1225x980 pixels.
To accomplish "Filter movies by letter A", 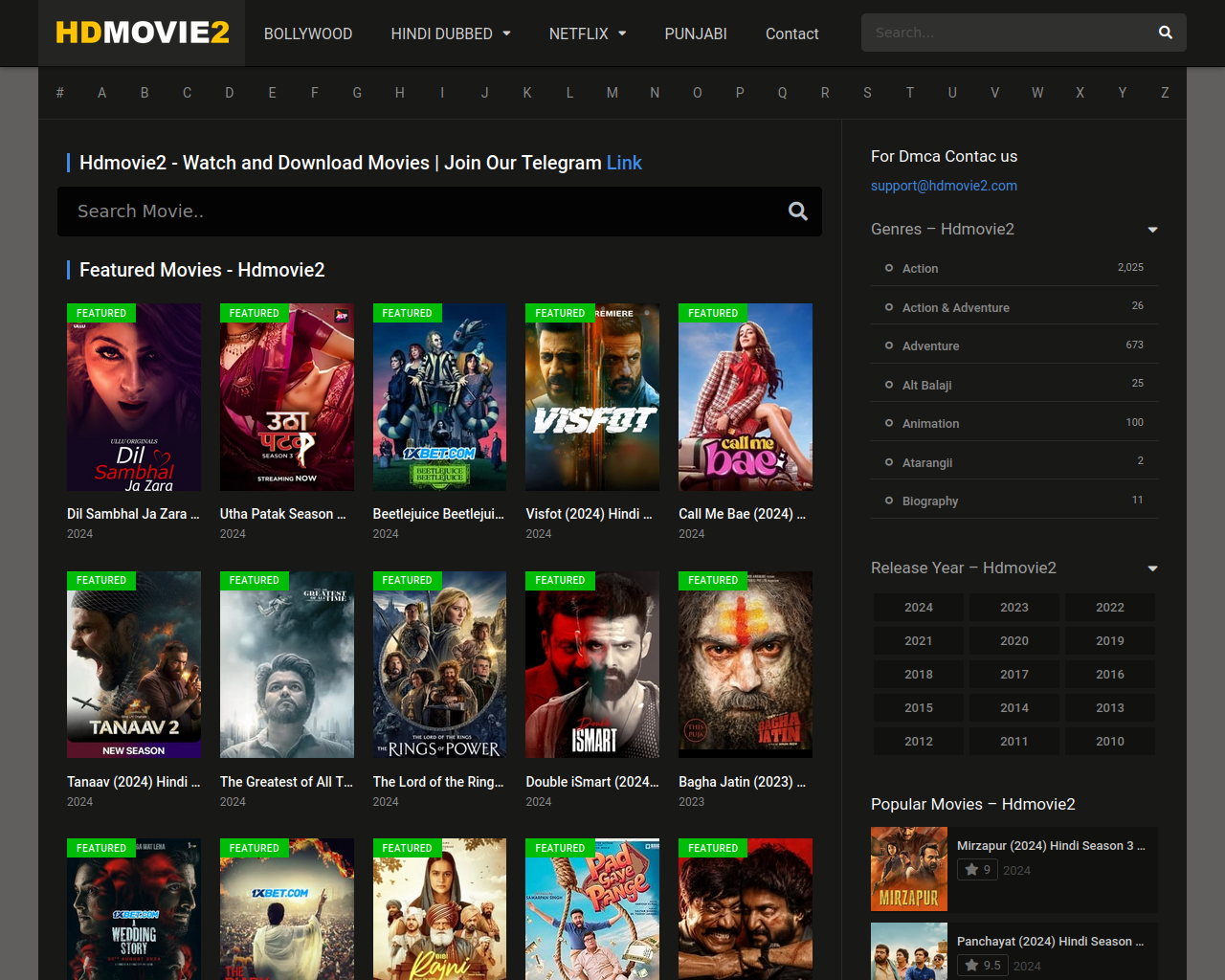I will coord(101,93).
